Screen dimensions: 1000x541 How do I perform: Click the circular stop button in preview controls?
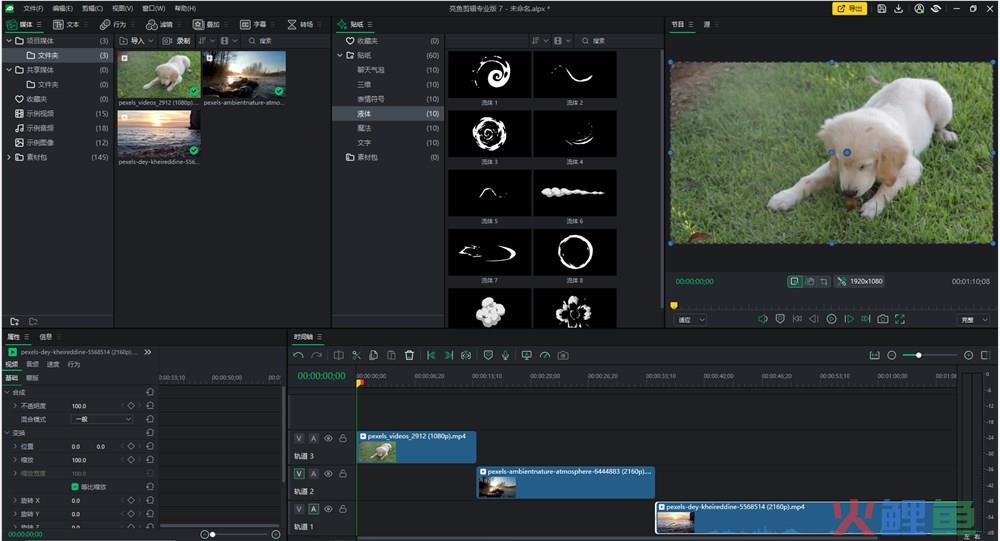831,319
